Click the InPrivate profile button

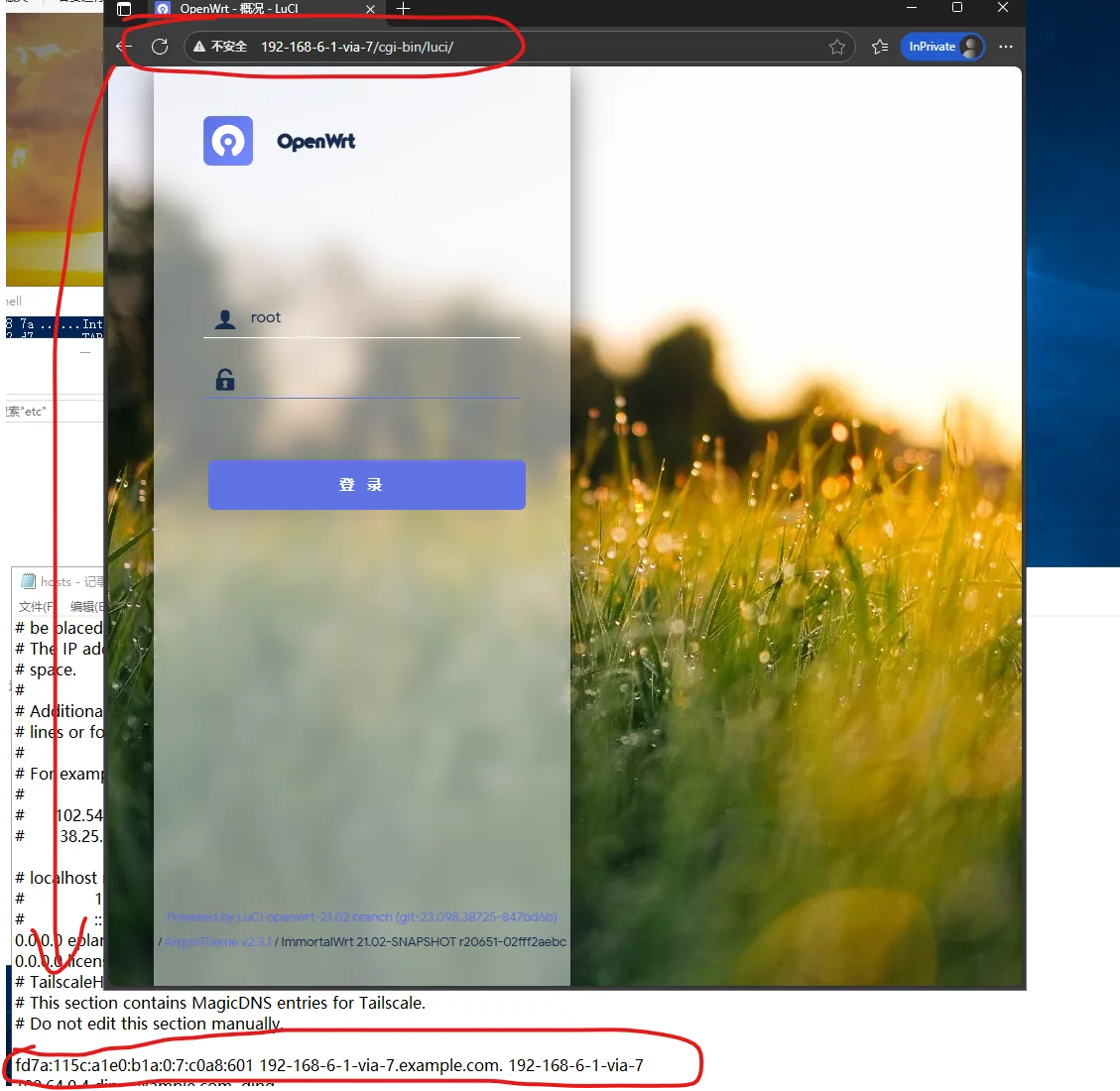point(942,47)
